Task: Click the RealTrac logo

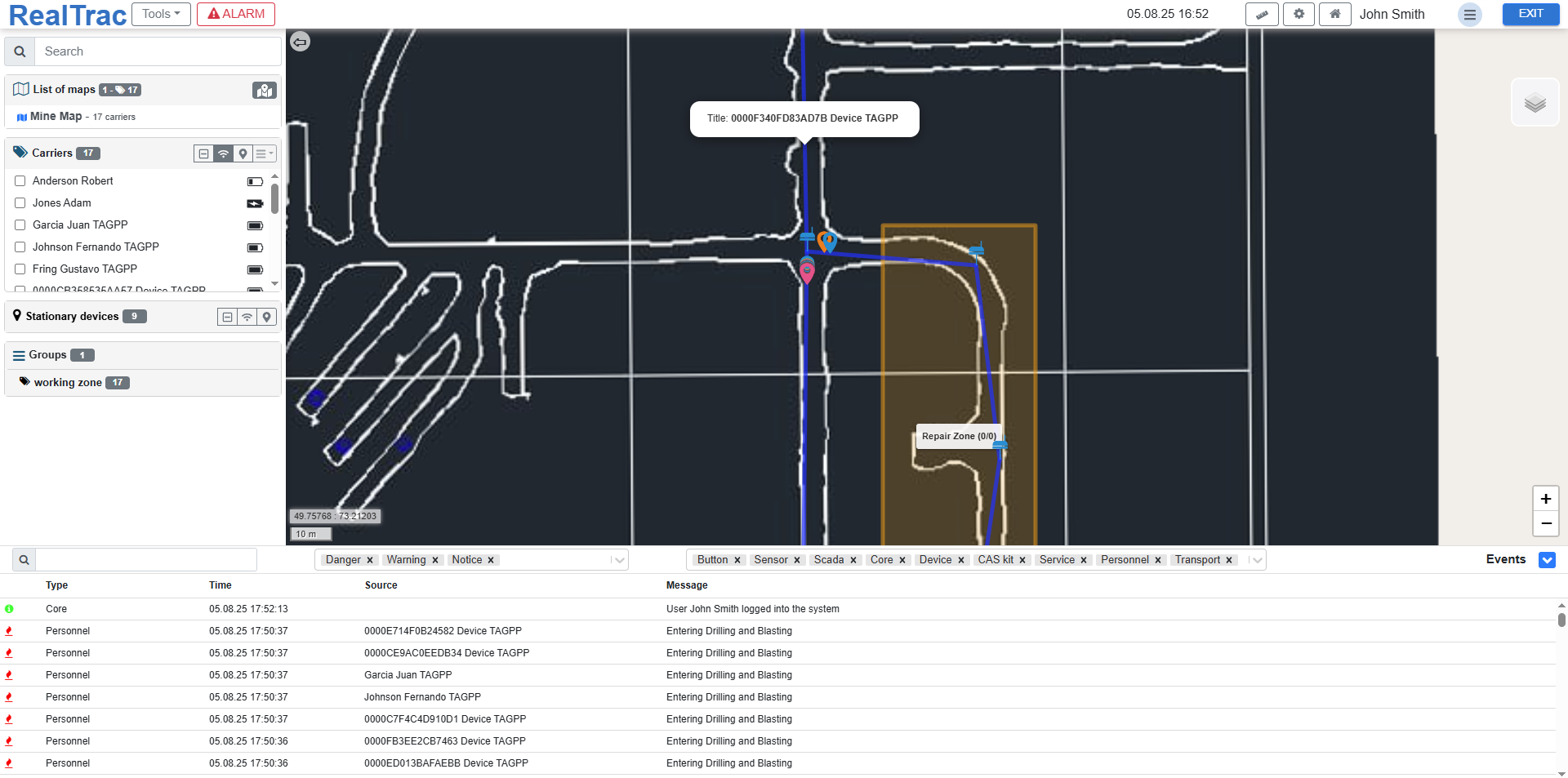Action: pyautogui.click(x=68, y=16)
